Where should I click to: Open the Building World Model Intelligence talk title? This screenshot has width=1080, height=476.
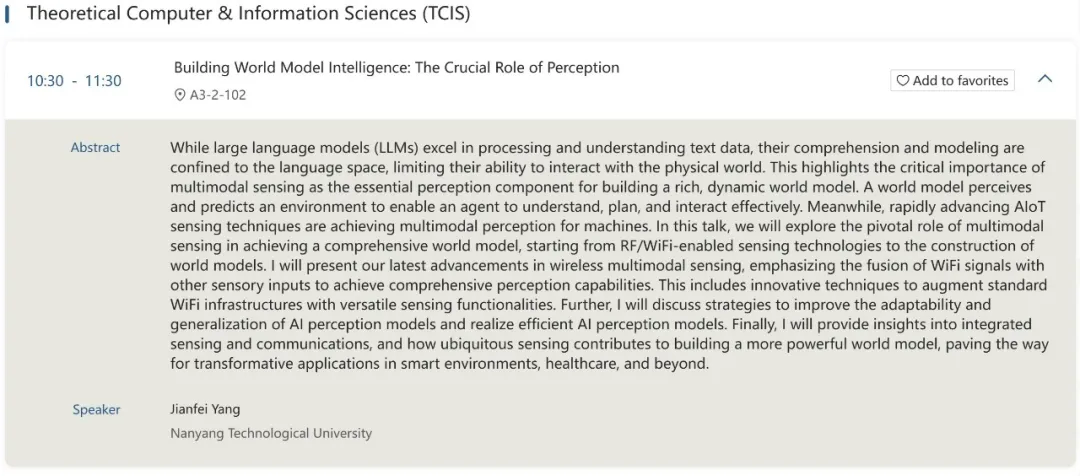396,68
